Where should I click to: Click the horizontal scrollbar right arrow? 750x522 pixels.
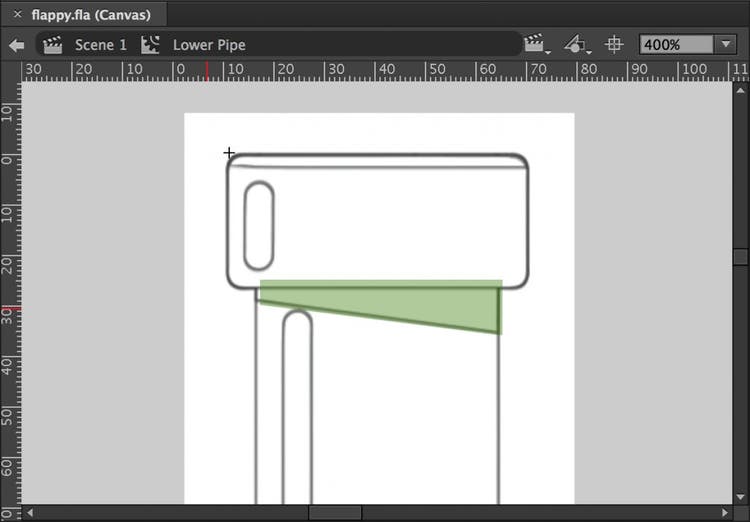(726, 513)
